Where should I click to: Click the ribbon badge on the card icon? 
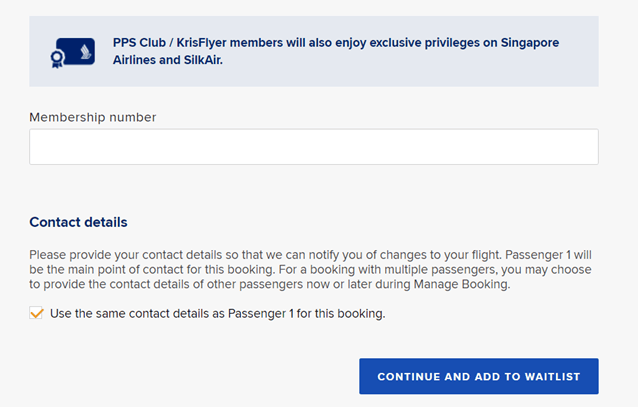point(59,58)
